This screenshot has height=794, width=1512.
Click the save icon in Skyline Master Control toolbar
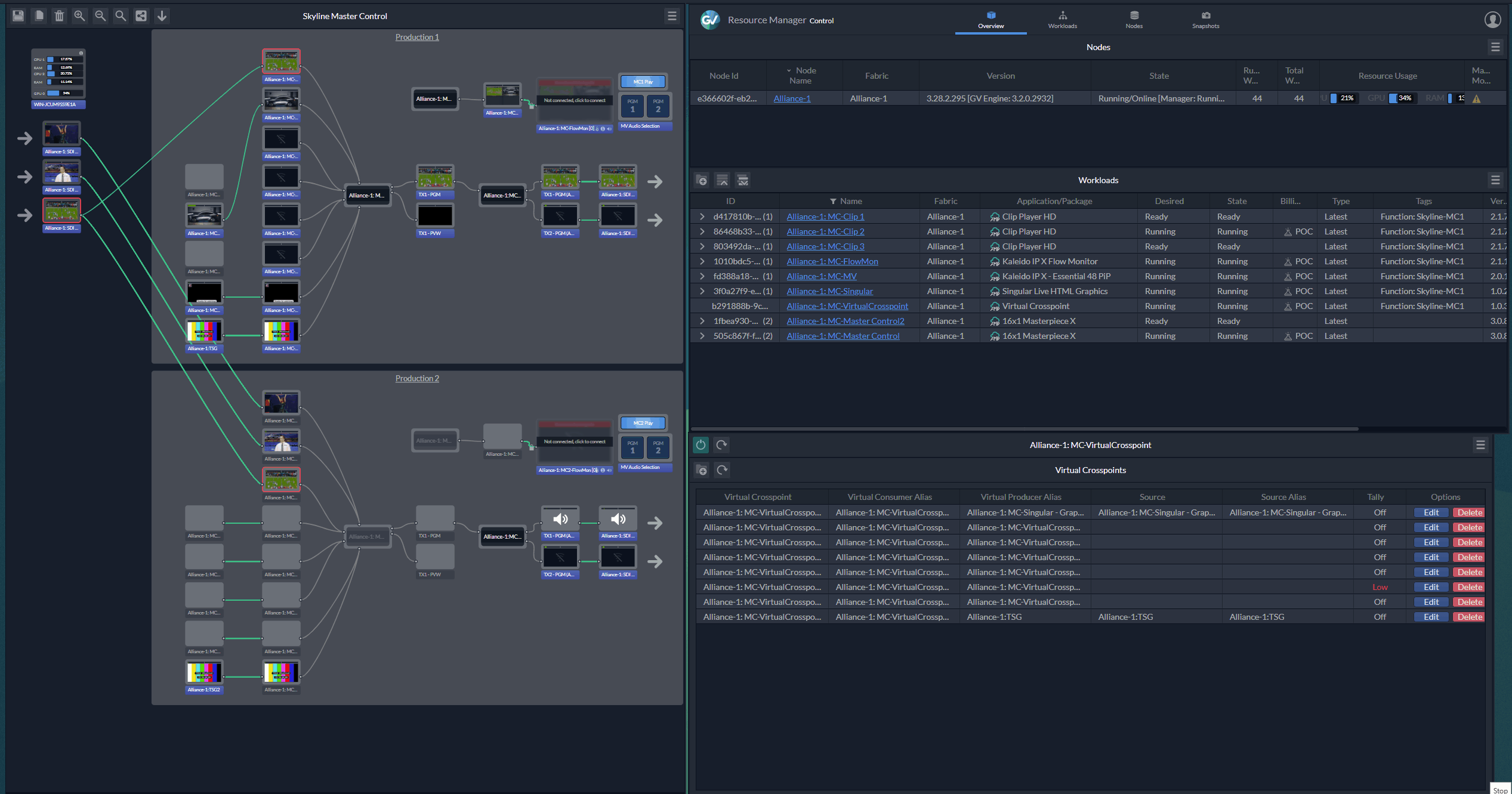click(x=18, y=16)
